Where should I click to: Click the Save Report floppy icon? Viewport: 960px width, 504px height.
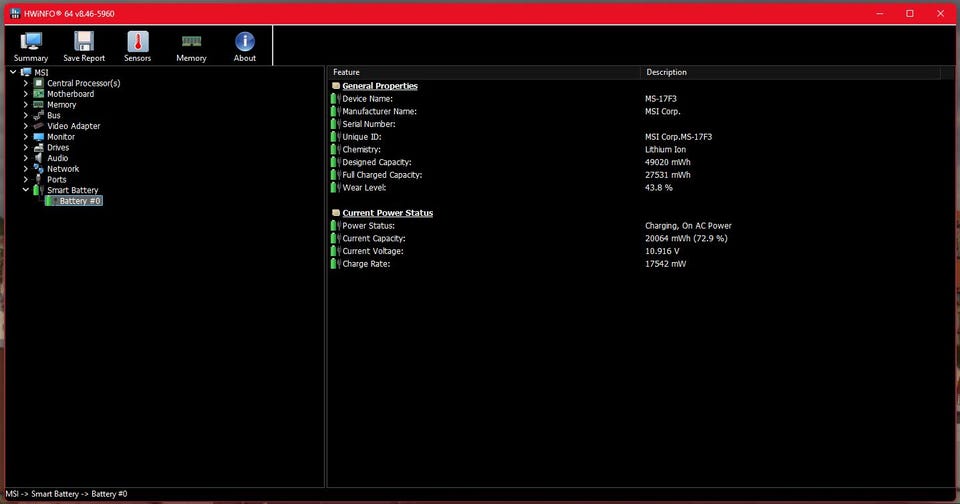coord(84,42)
